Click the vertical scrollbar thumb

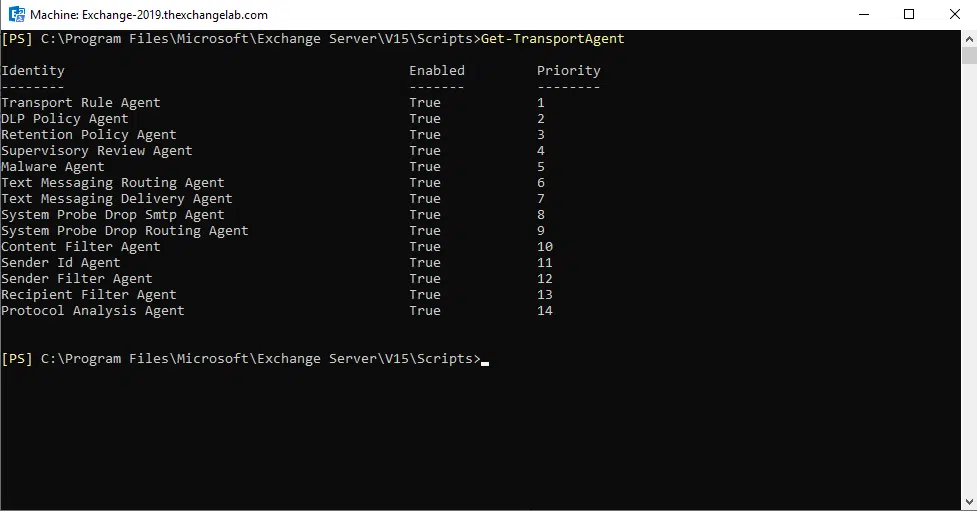pos(969,55)
